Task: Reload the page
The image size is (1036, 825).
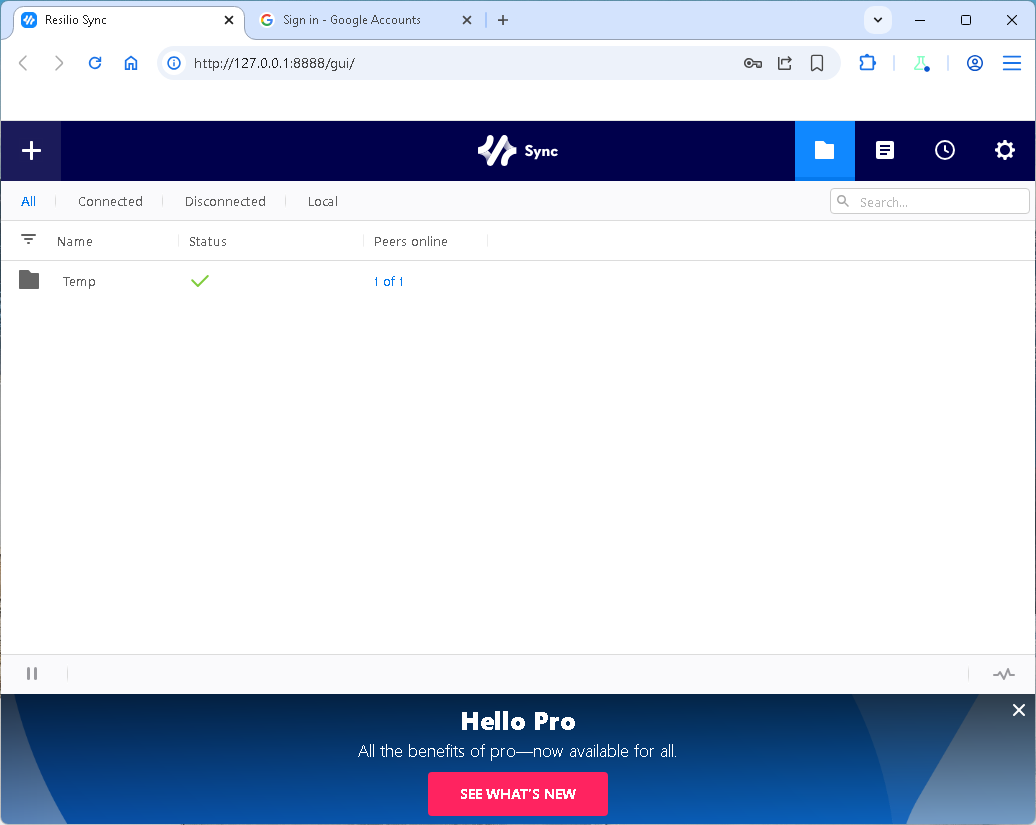Action: 95,63
